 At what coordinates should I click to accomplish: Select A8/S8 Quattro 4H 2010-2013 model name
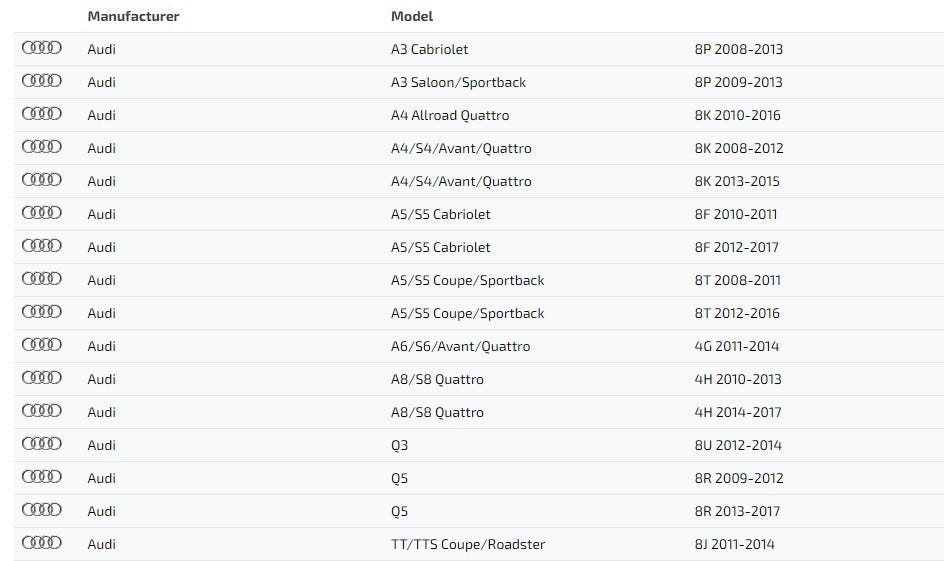[x=437, y=379]
